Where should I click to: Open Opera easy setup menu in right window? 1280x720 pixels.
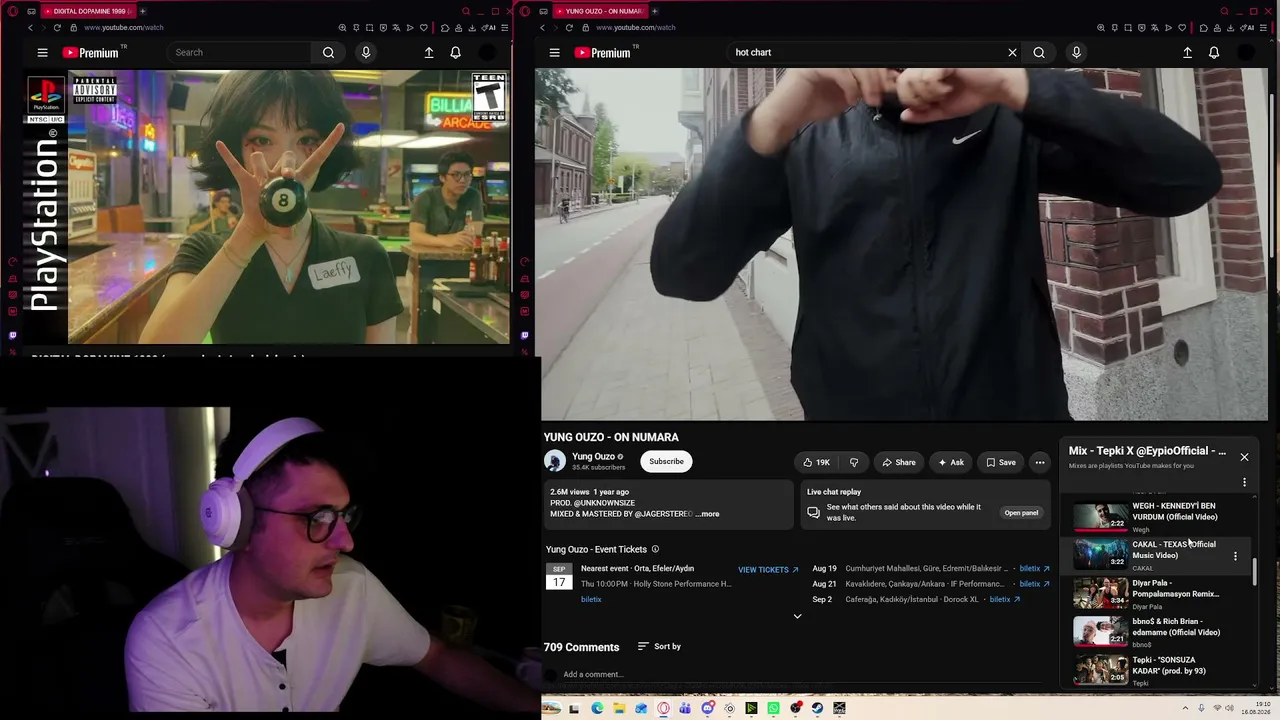1263,27
